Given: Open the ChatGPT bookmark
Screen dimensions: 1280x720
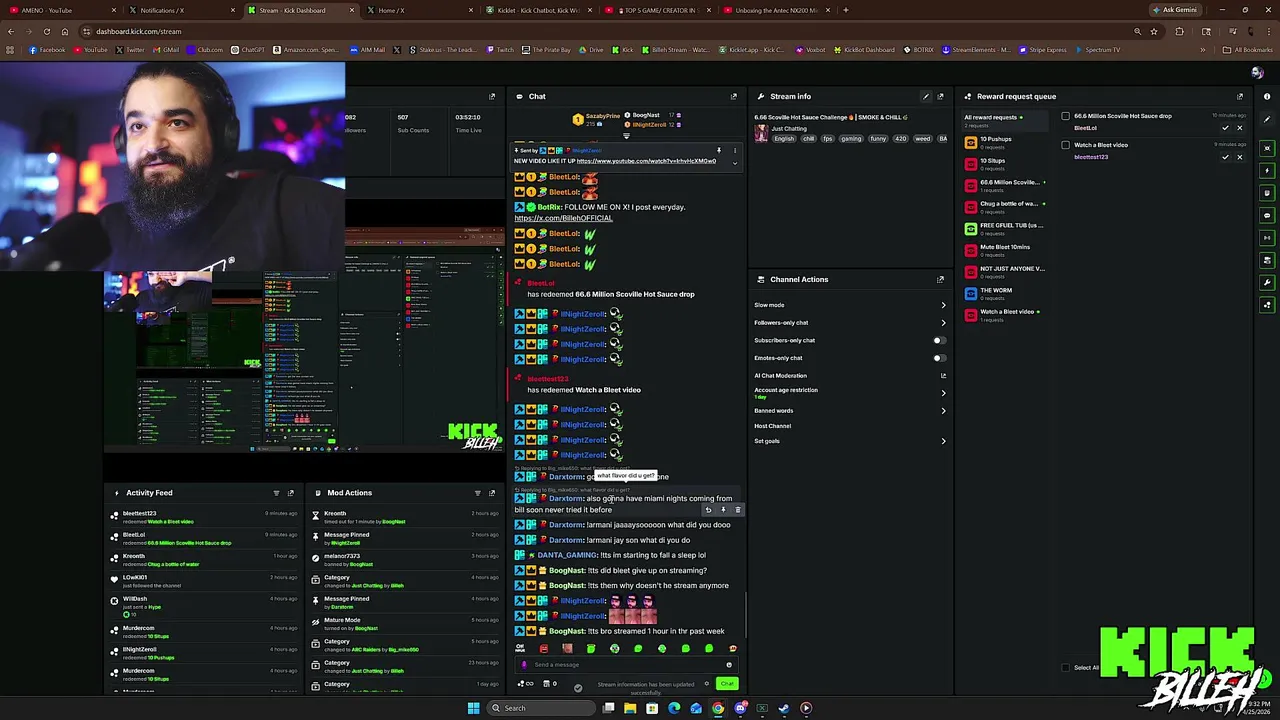Looking at the screenshot, I should [248, 50].
